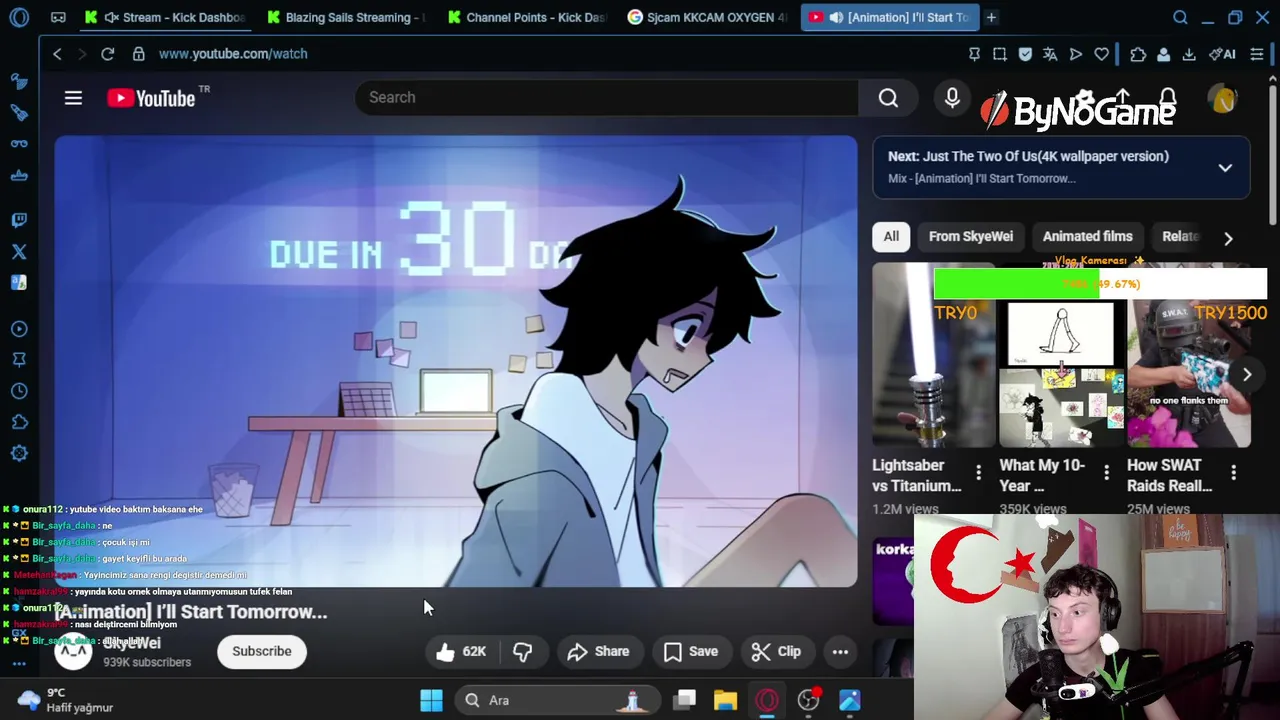Select the Animated films filter chip

pyautogui.click(x=1087, y=236)
